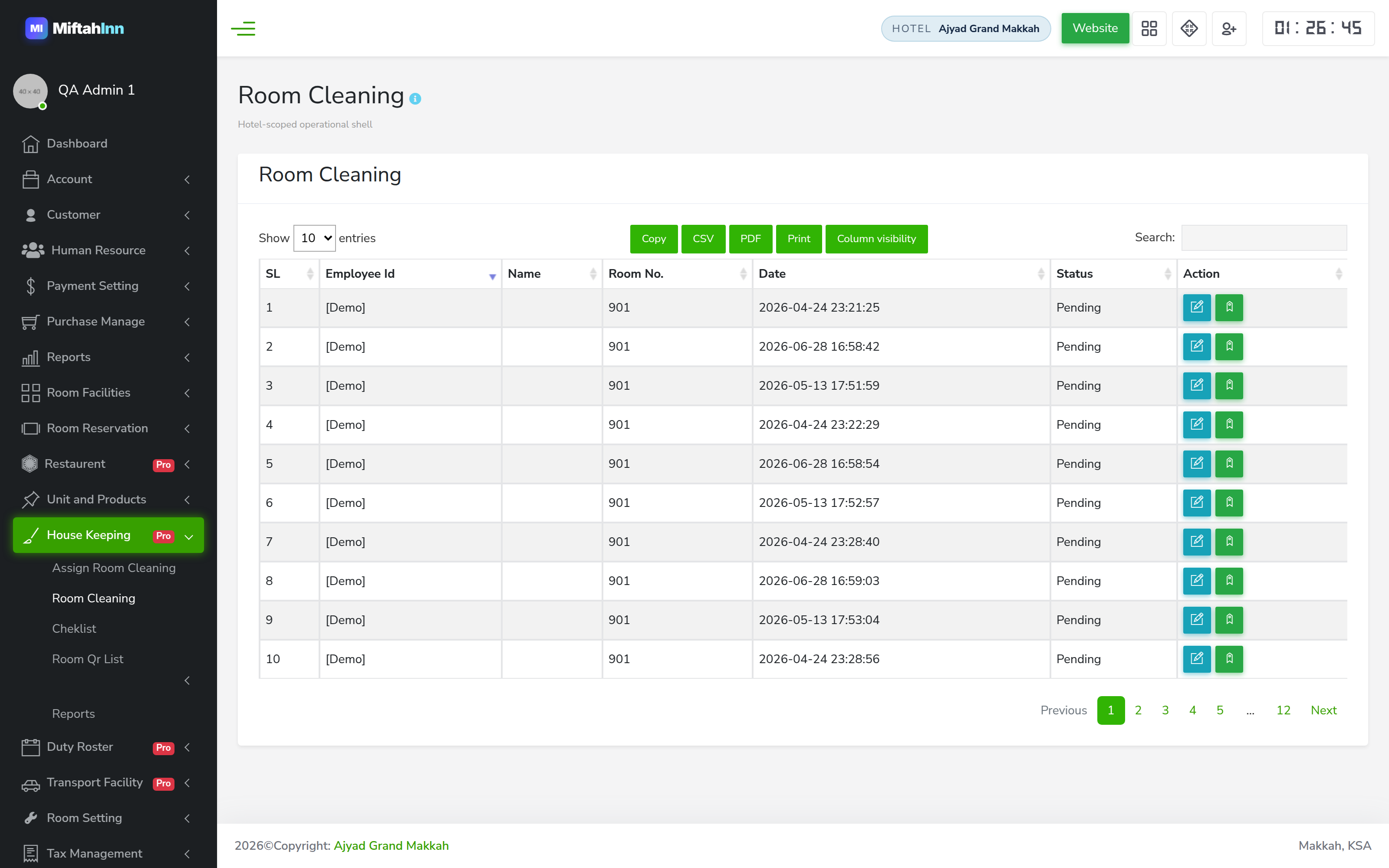
Task: Open Reports under House Keeping
Action: pos(73,713)
